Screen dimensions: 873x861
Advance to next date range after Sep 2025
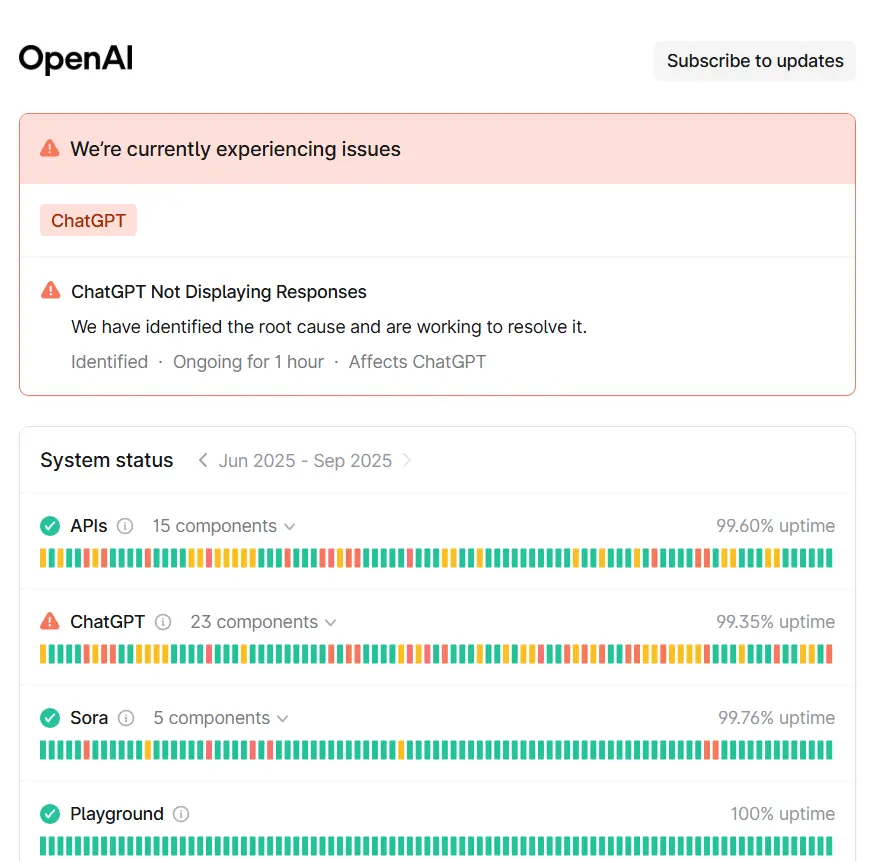coord(407,461)
